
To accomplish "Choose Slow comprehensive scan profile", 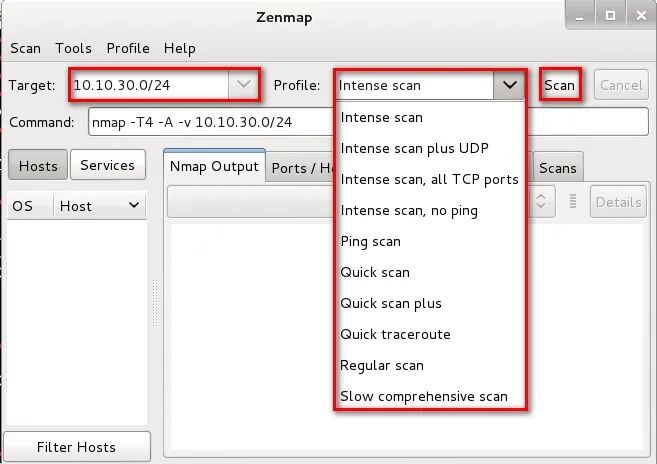I will tap(430, 397).
